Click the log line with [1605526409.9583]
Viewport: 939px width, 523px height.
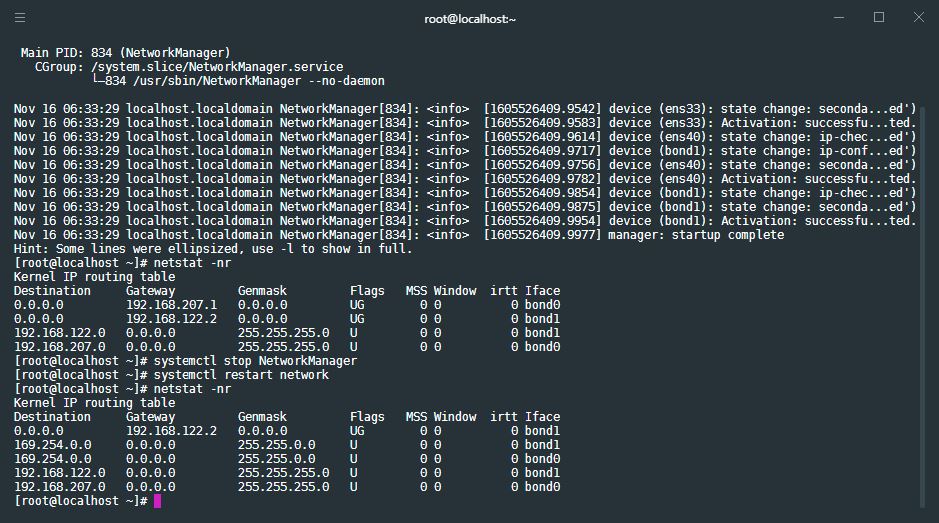tap(465, 123)
